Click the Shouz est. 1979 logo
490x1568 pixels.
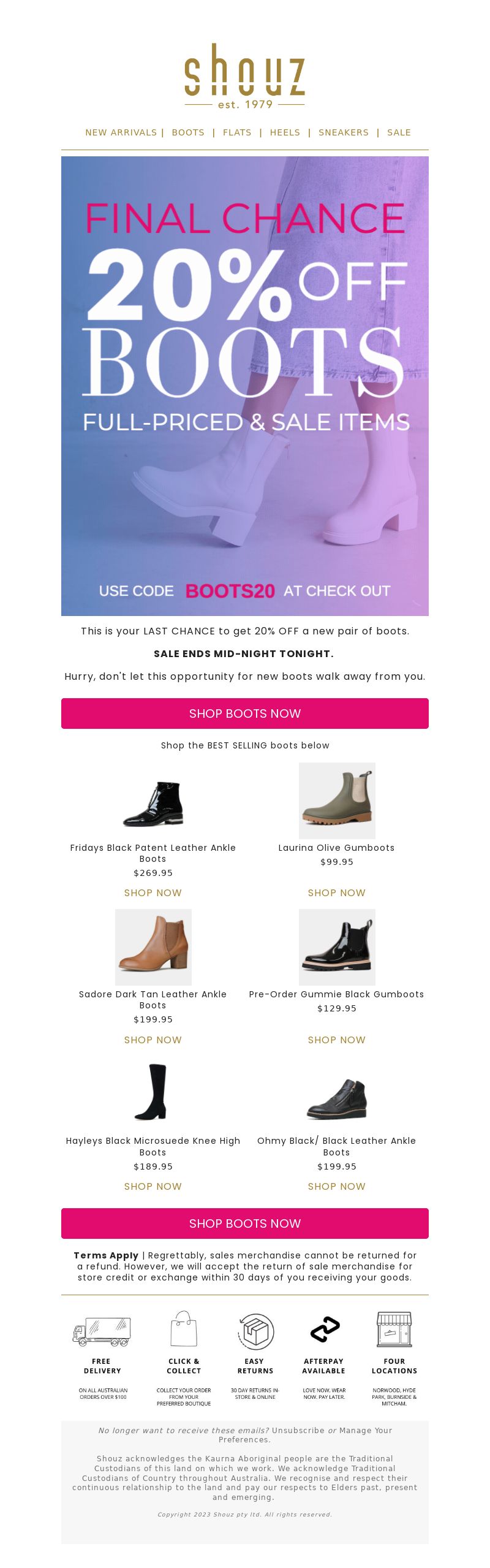(245, 77)
